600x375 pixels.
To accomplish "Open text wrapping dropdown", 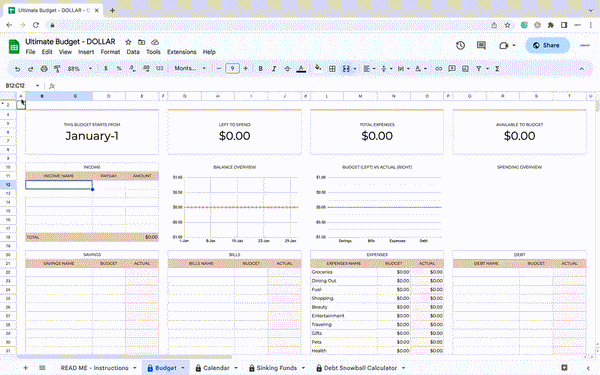I will [x=403, y=69].
